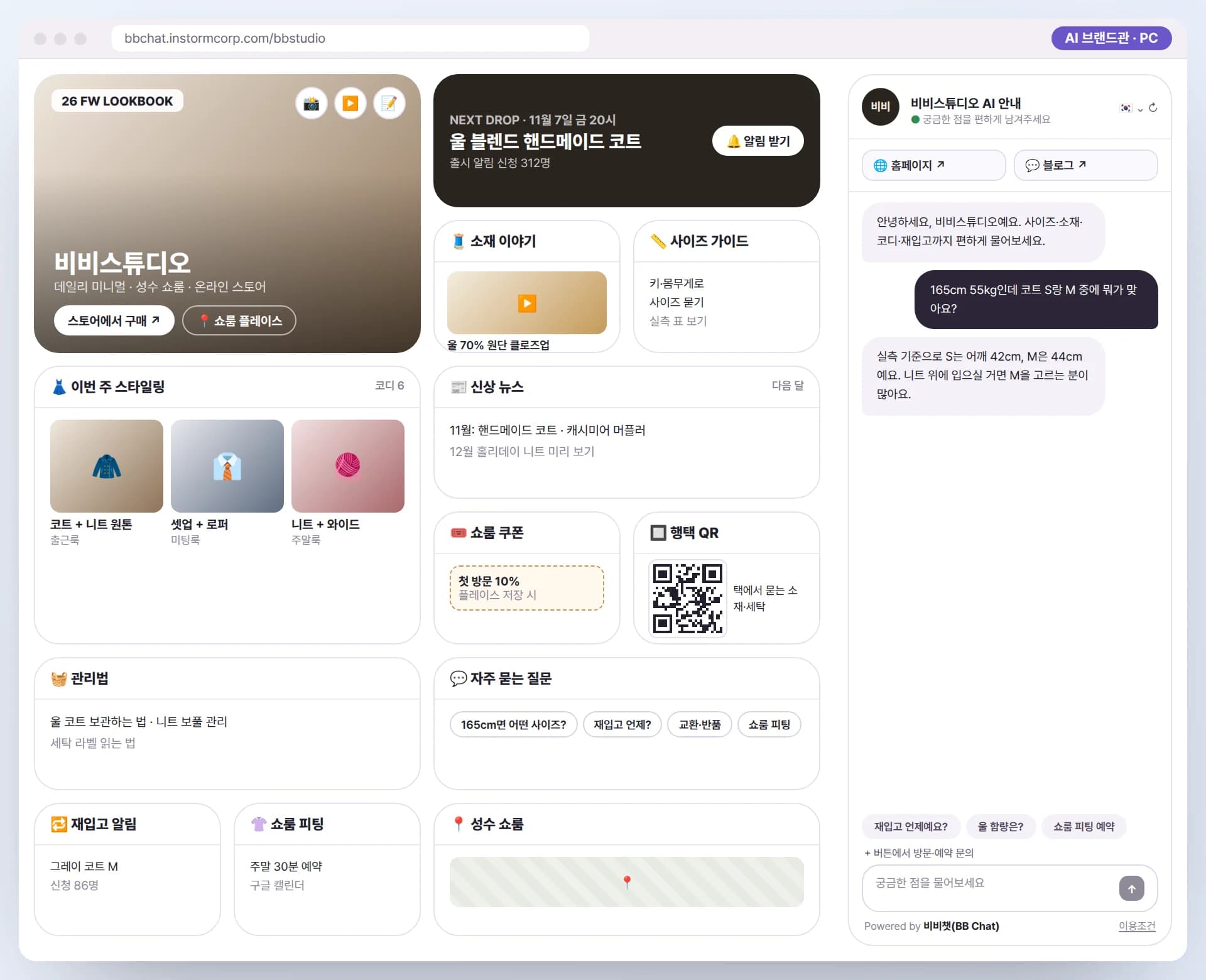The height and width of the screenshot is (980, 1206).
Task: Click 다음 달 in 신상 뉴스 header
Action: tap(788, 386)
